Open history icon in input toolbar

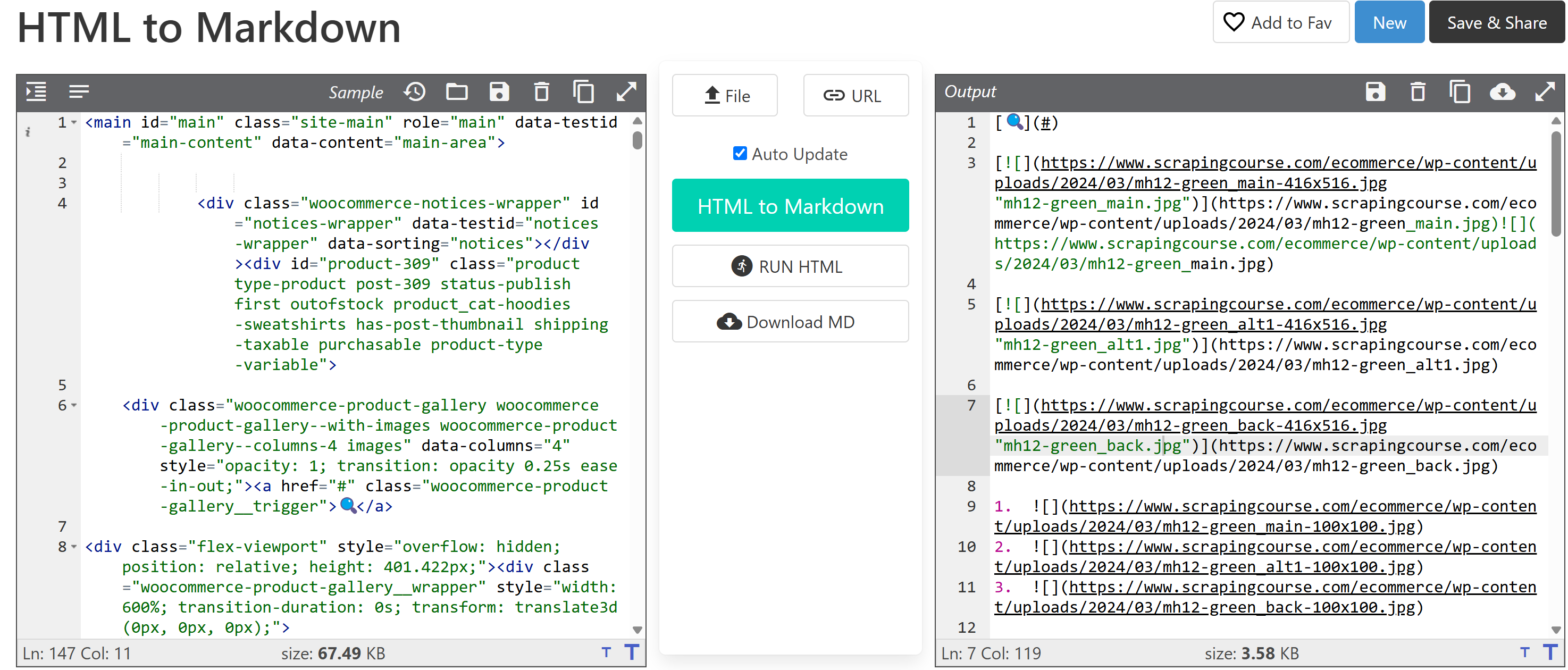pyautogui.click(x=415, y=92)
